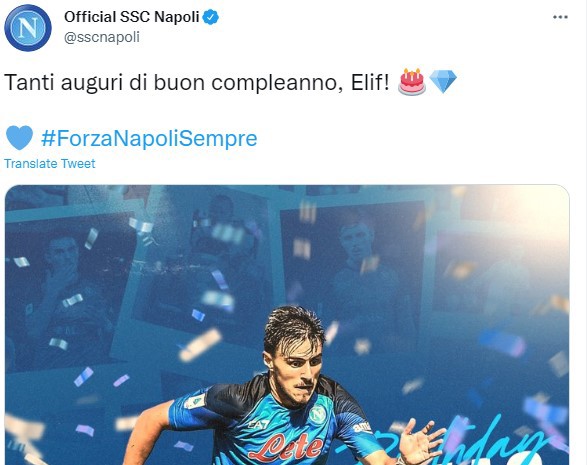The width and height of the screenshot is (587, 465).
Task: Click the @sscnapoli handle
Action: (102, 37)
